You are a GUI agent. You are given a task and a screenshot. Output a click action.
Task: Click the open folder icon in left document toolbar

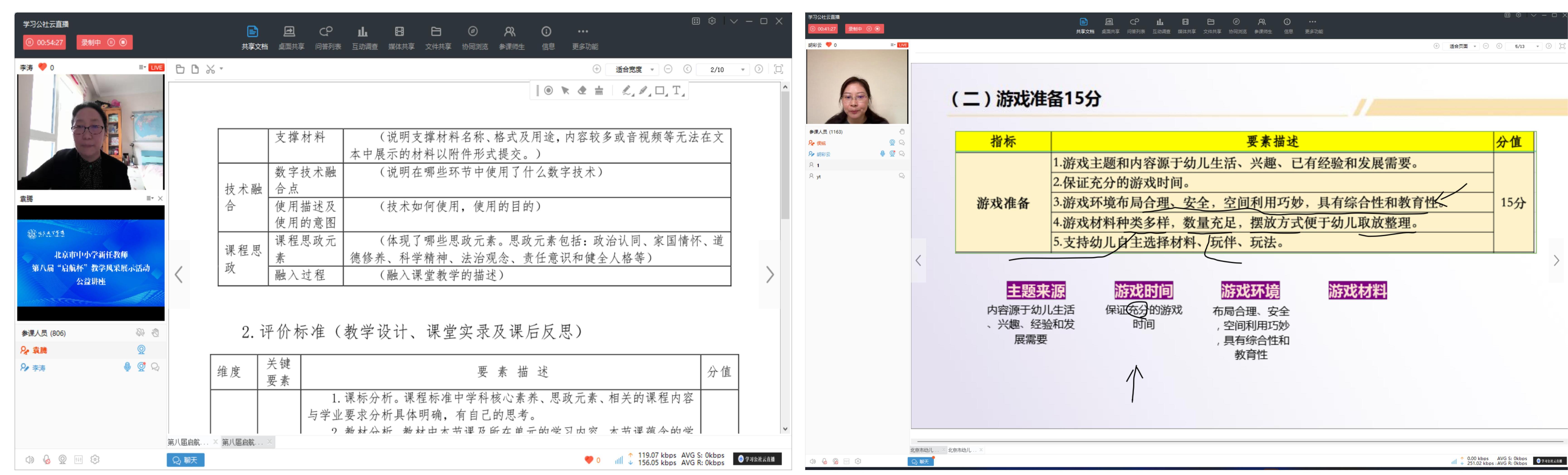180,69
